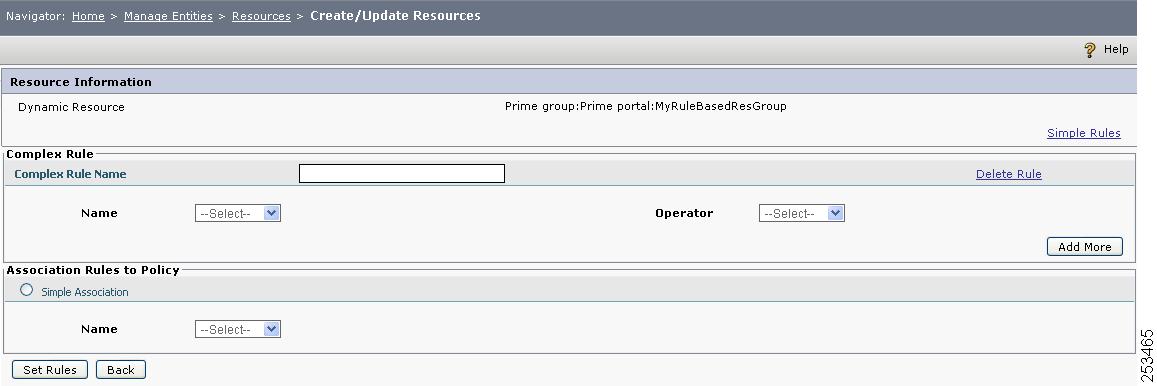Open Association Rules Name dropdown
The width and height of the screenshot is (1157, 386).
(238, 329)
